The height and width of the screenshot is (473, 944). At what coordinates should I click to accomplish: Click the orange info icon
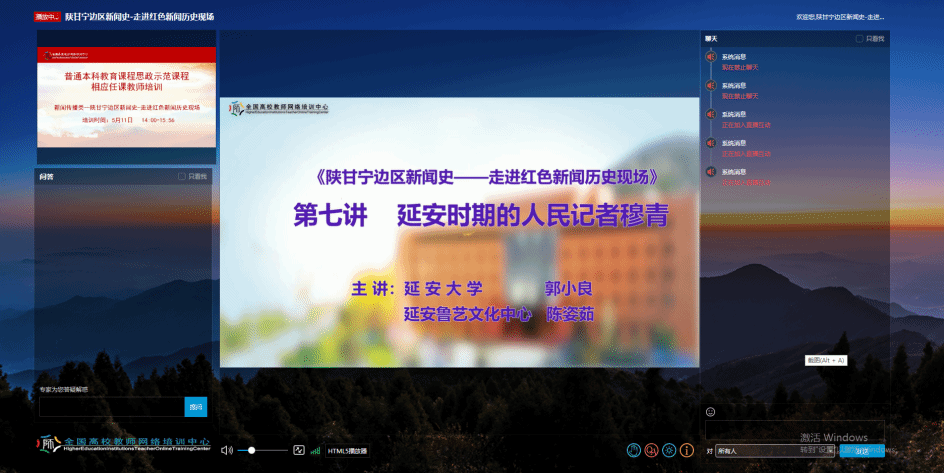[x=687, y=451]
